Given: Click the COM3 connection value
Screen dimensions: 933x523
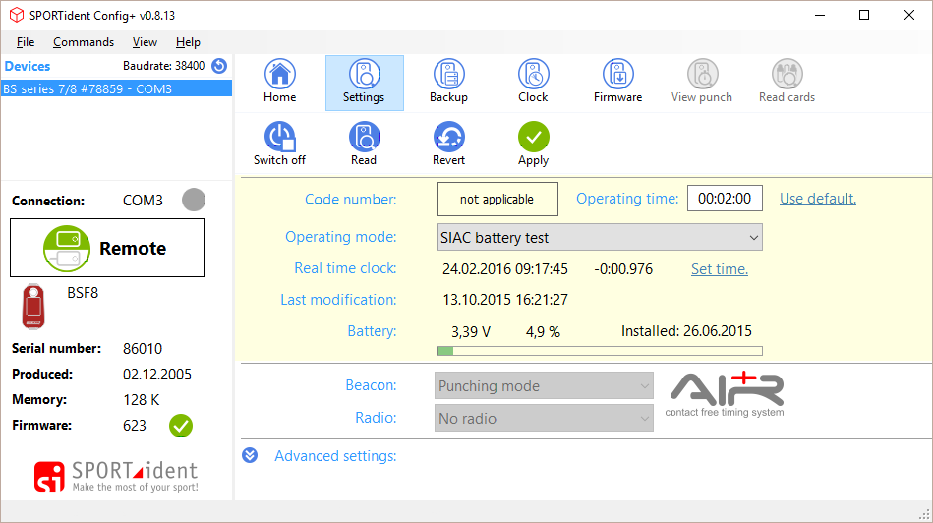Looking at the screenshot, I should coord(143,201).
